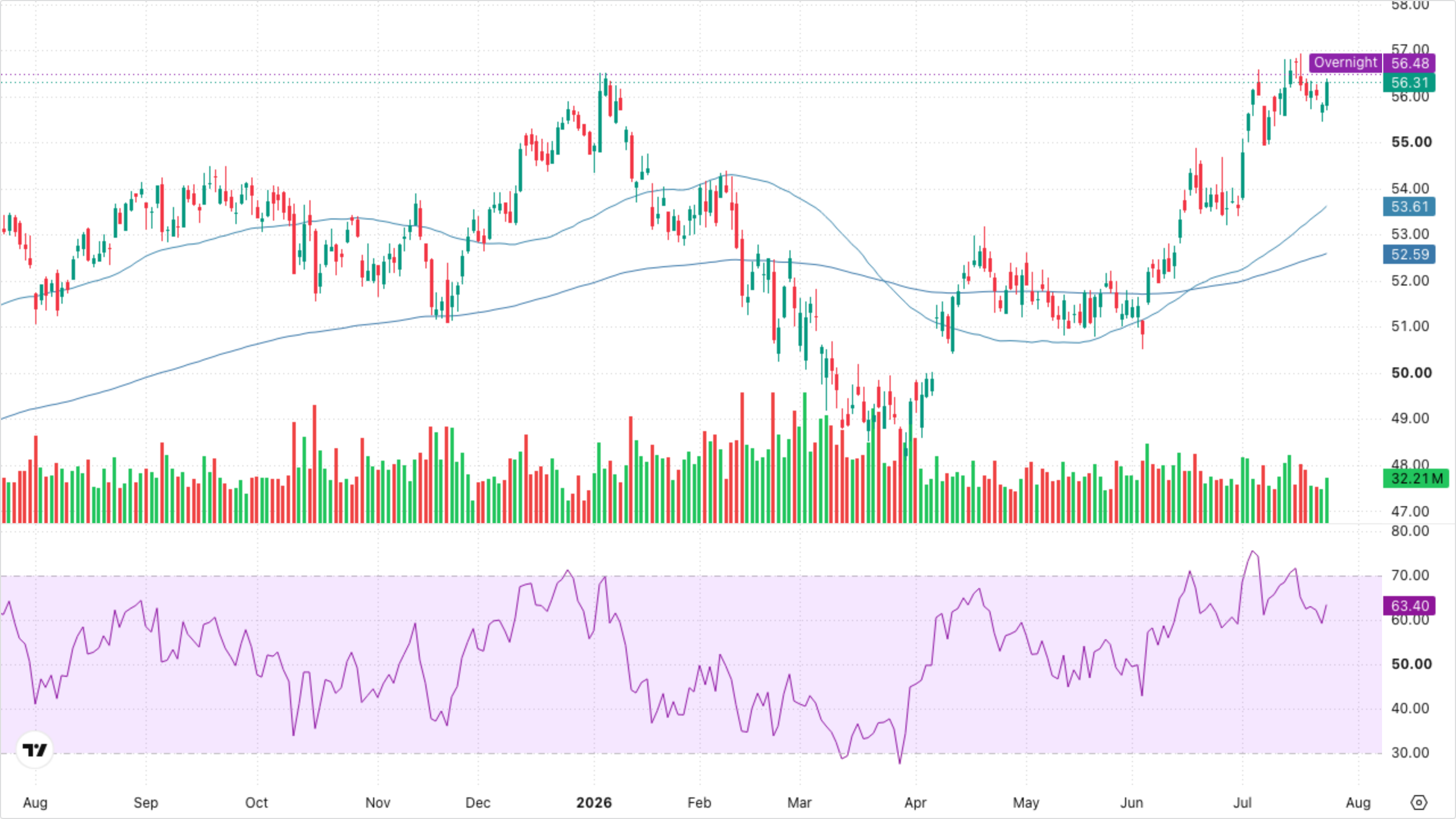This screenshot has height=819, width=1456.
Task: Click the Nov time axis label
Action: coord(378,803)
